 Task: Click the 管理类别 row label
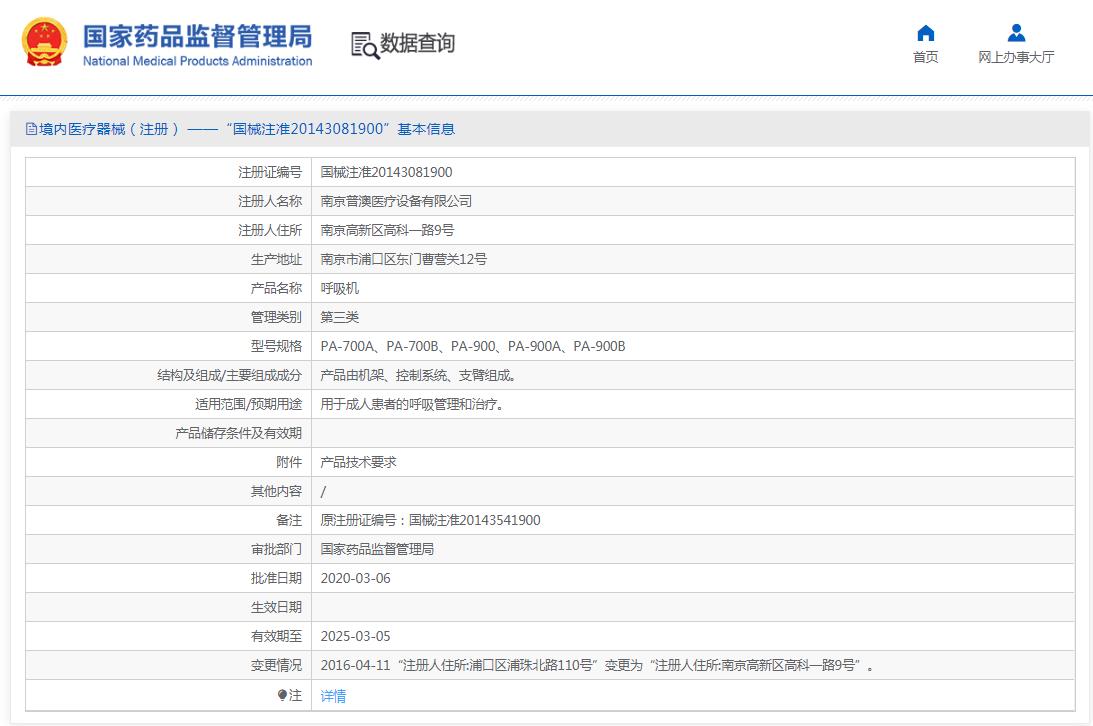pos(276,317)
